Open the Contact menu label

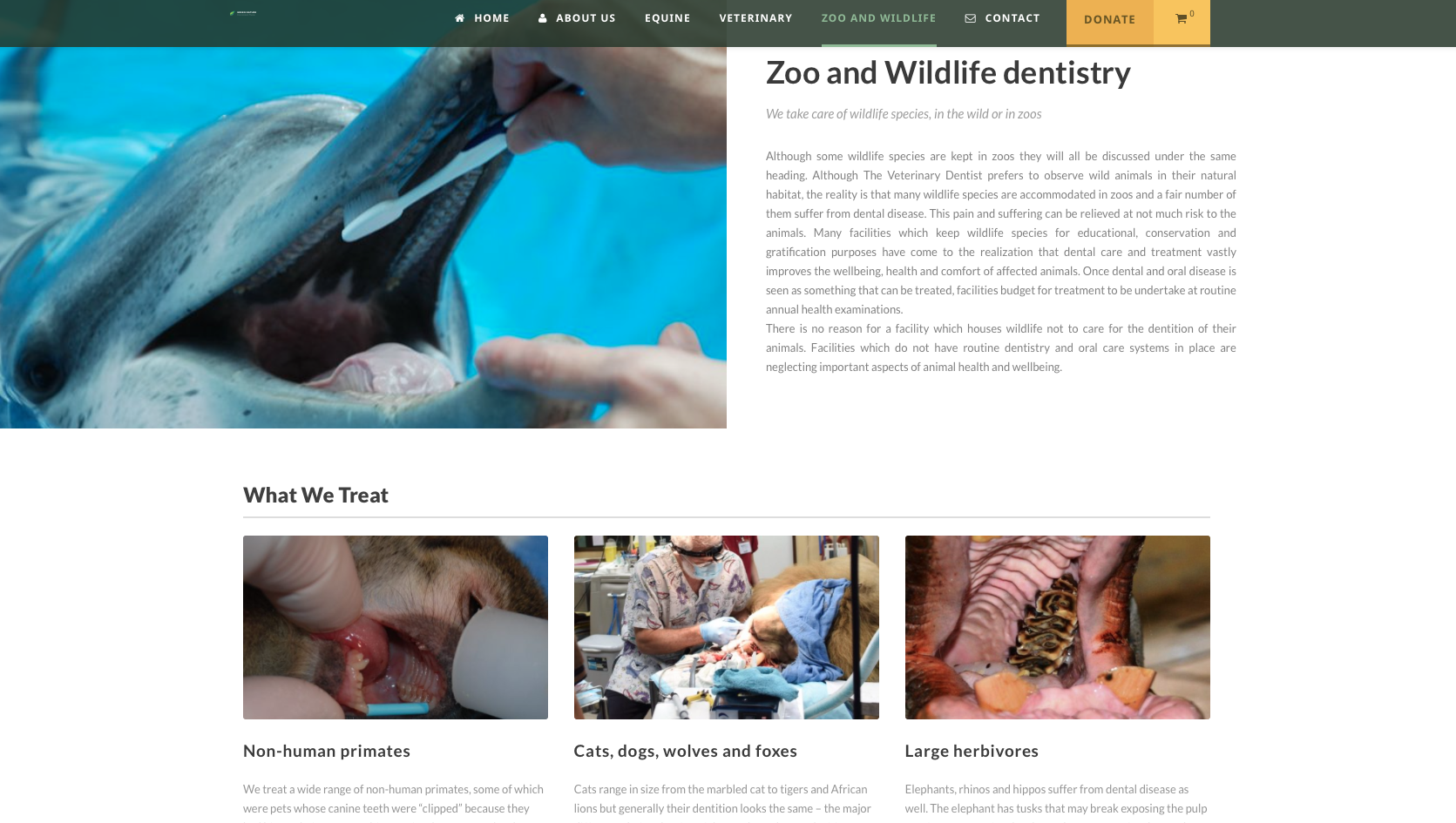click(x=1012, y=18)
